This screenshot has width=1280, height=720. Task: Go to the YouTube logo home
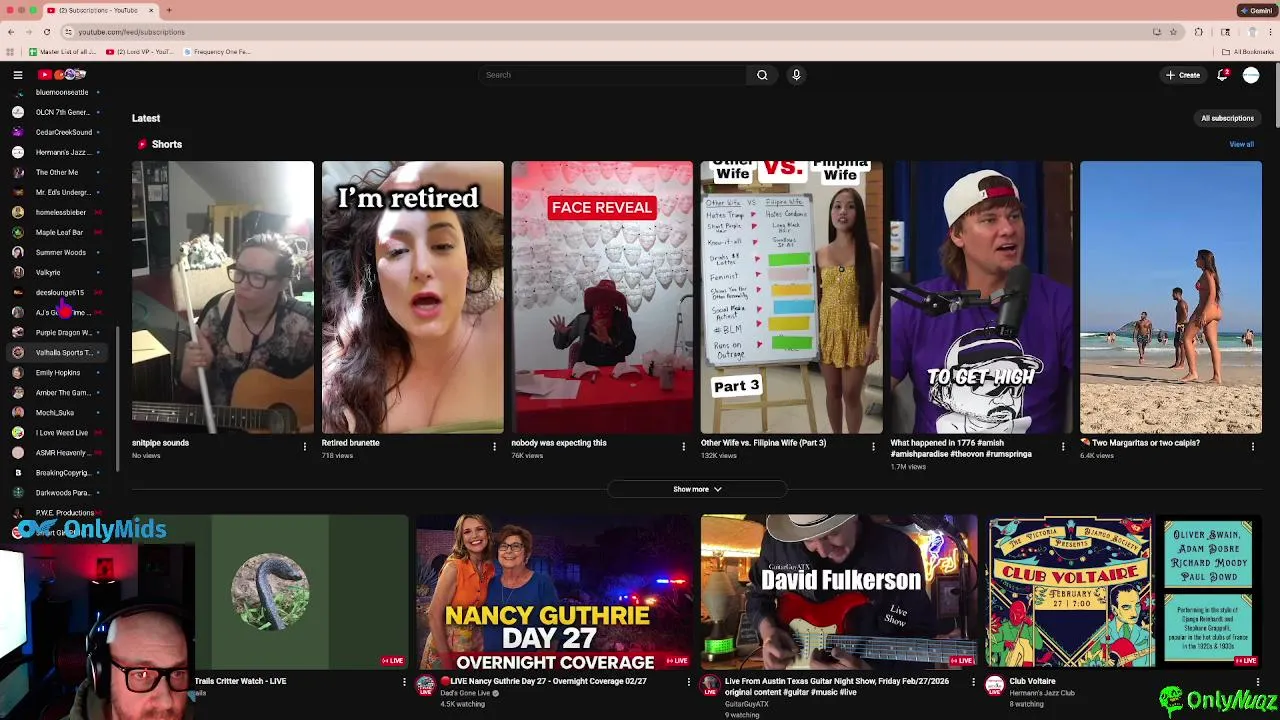[x=62, y=74]
